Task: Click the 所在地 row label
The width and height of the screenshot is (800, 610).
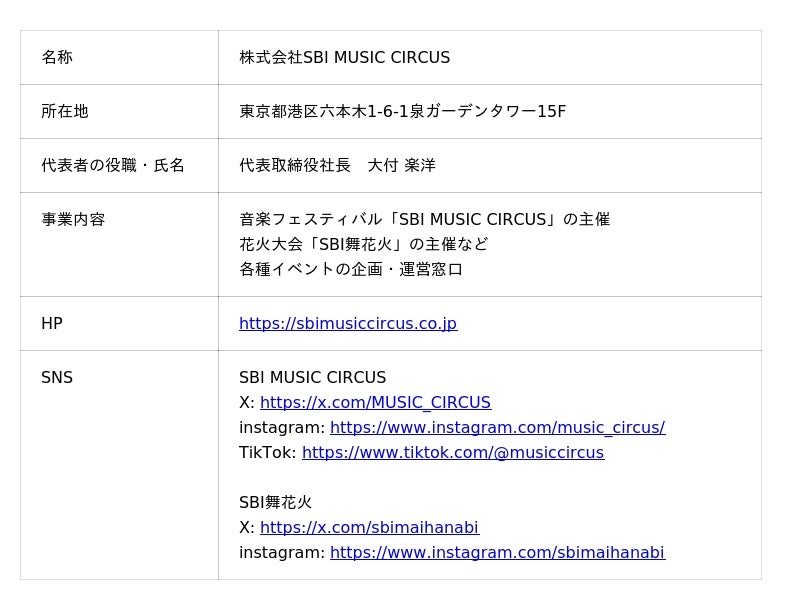Action: click(64, 112)
